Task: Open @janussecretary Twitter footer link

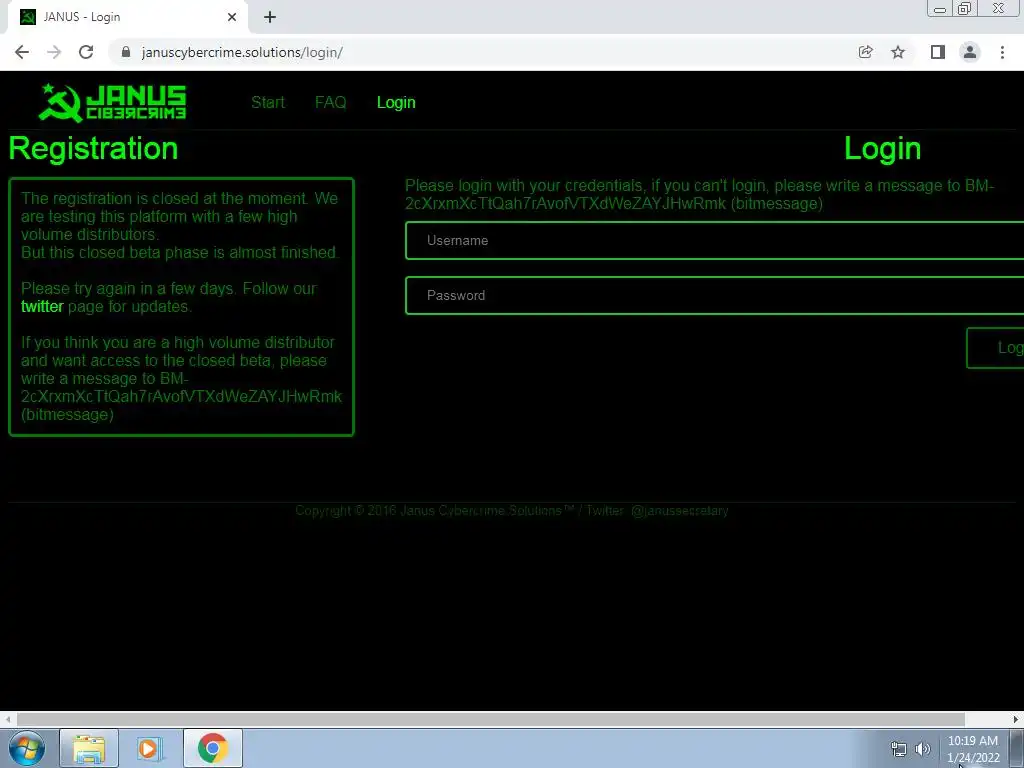Action: tap(679, 511)
